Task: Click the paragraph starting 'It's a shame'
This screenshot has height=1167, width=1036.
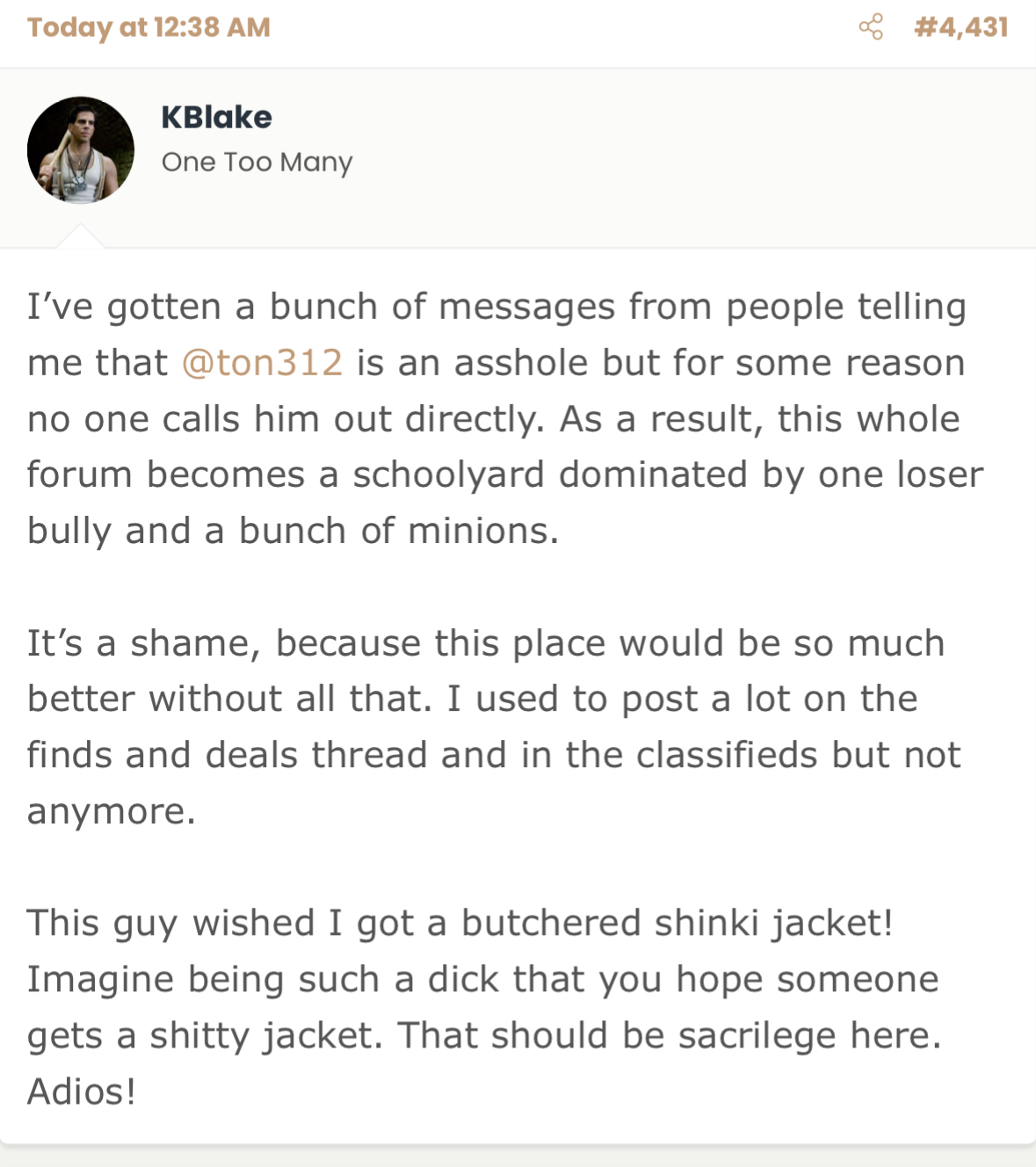Action: point(494,727)
